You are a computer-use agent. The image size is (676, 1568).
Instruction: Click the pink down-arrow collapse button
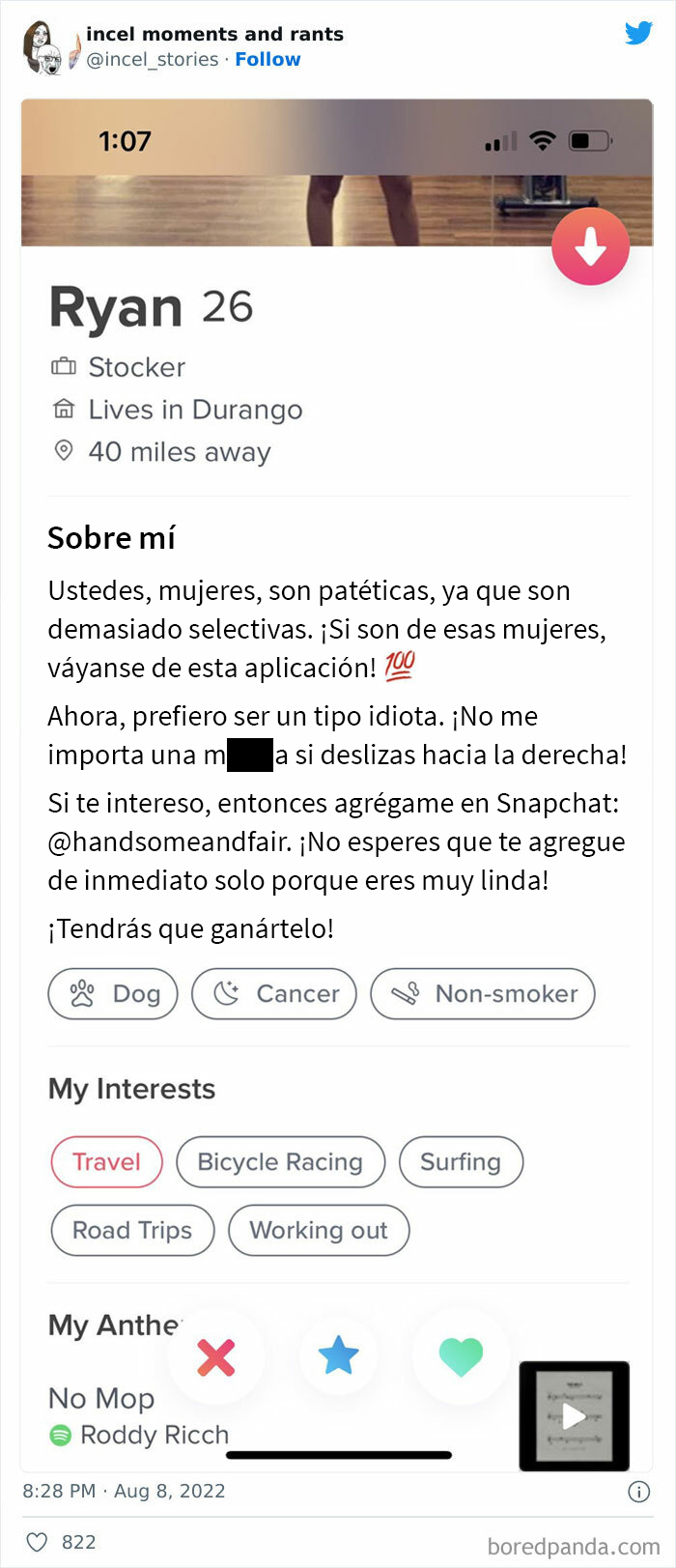tap(590, 247)
